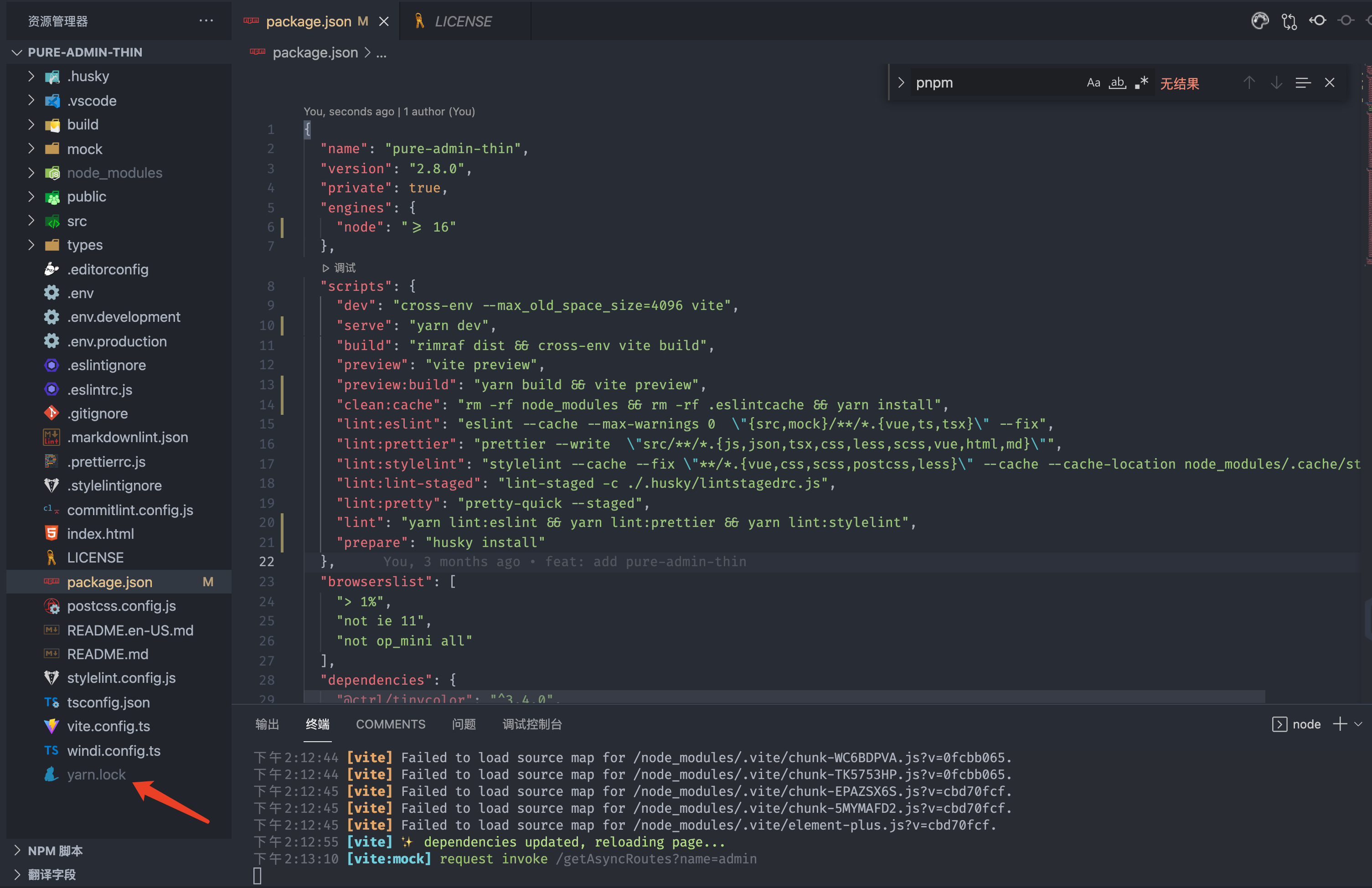Image resolution: width=1372 pixels, height=888 pixels.
Task: Switch to the 输出 panel tab
Action: click(268, 724)
